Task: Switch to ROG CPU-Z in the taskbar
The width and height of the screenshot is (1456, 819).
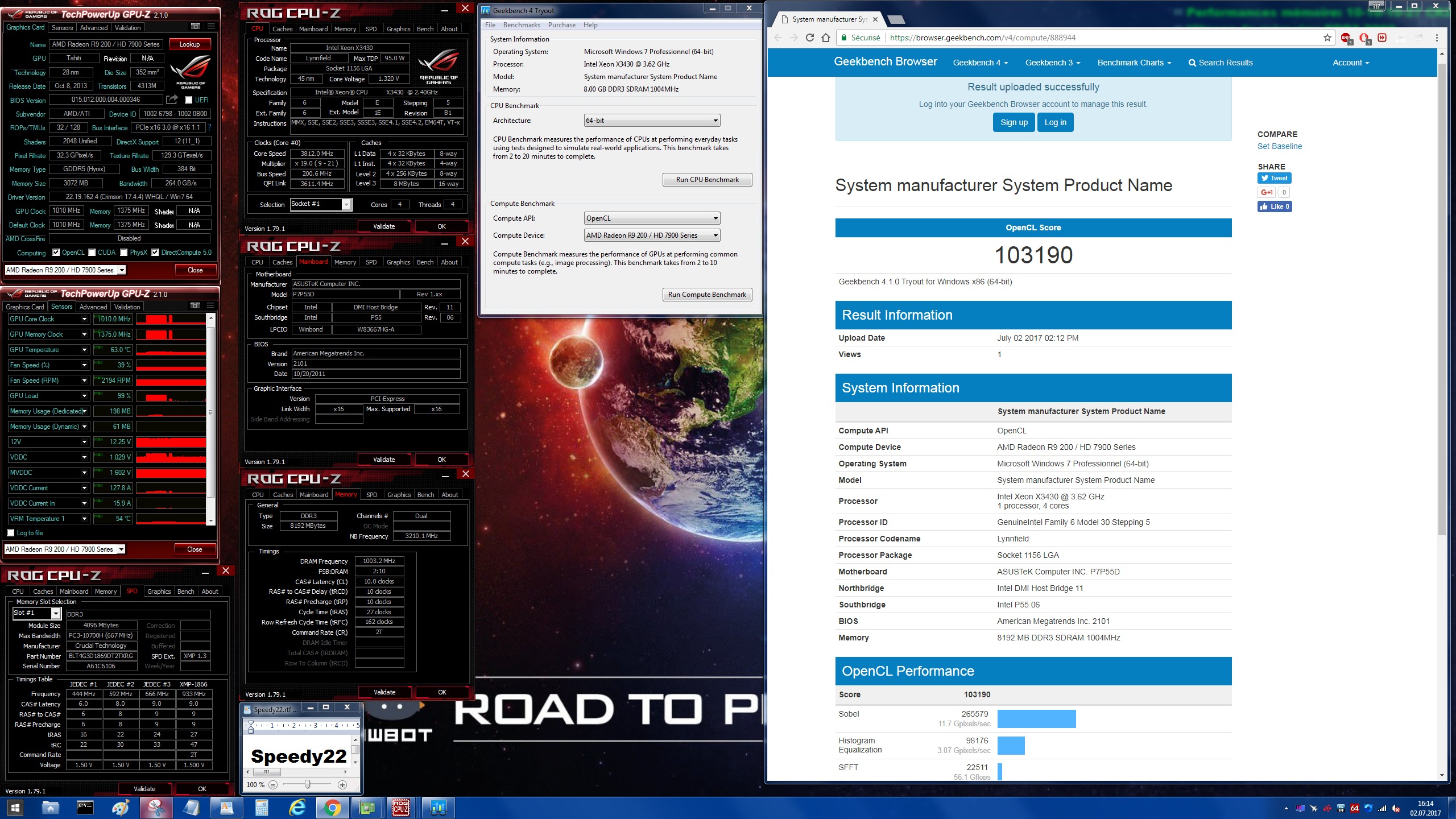Action: (x=402, y=808)
